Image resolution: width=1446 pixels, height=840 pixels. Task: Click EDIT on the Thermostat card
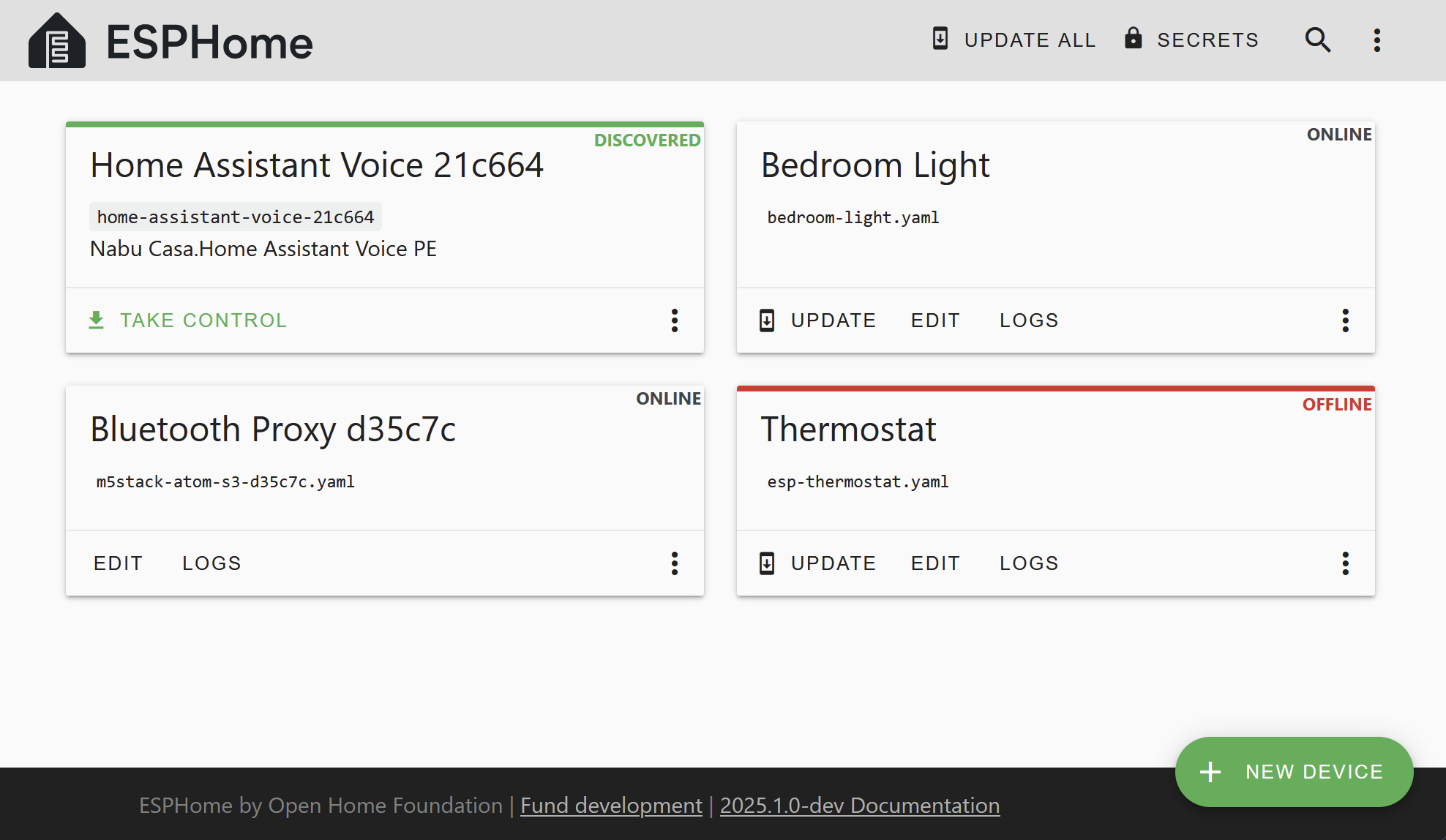pos(937,563)
